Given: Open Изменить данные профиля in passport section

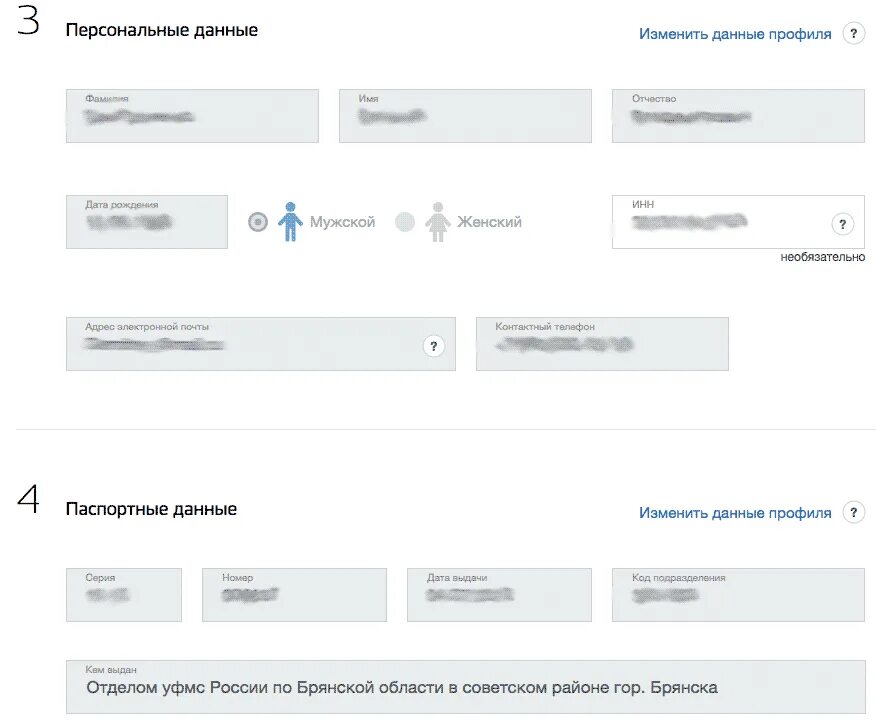Looking at the screenshot, I should (x=735, y=513).
